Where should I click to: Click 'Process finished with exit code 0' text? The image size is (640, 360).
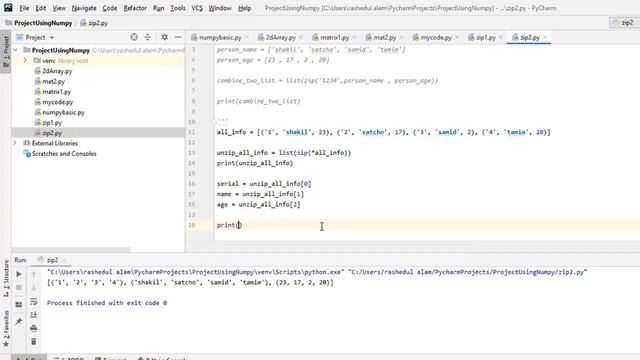pyautogui.click(x=107, y=303)
